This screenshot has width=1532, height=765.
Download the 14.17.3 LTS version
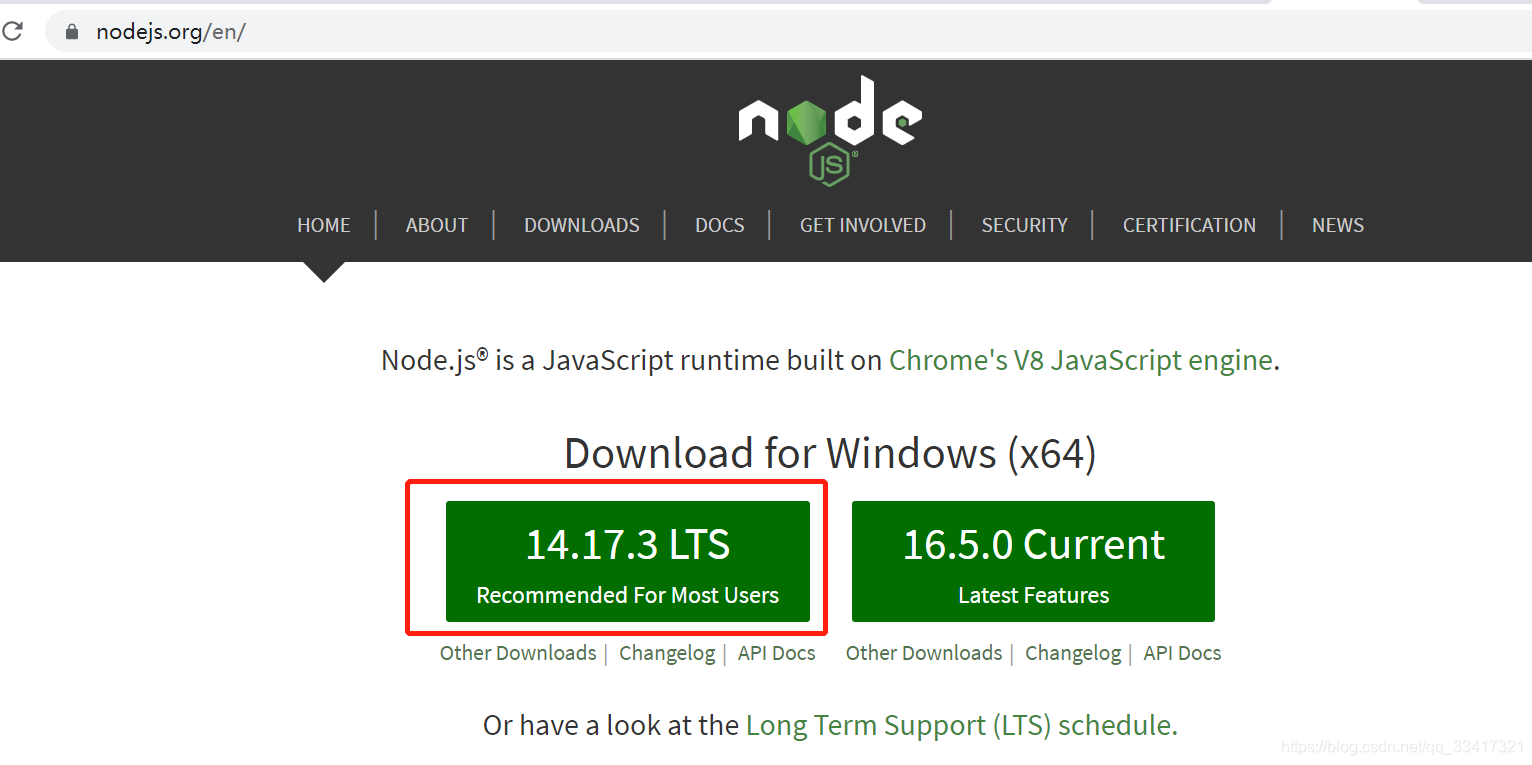[628, 561]
